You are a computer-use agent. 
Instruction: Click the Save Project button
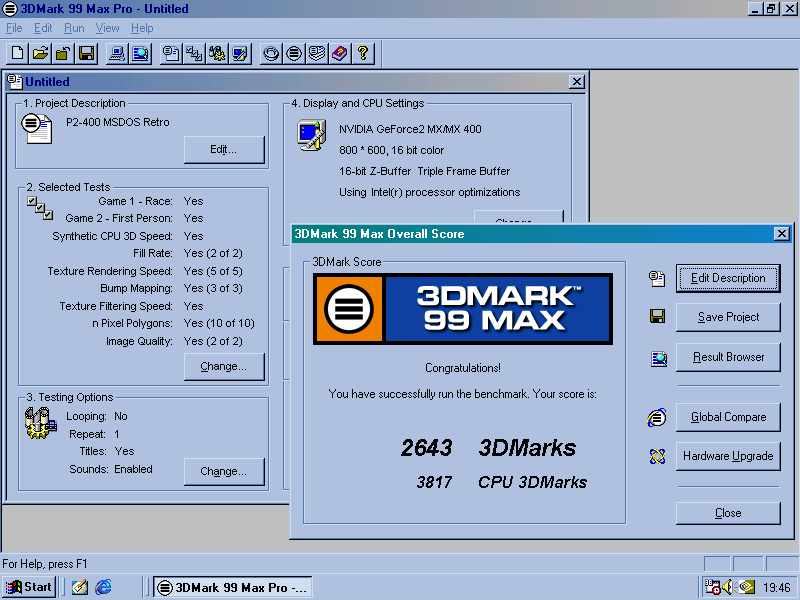pos(728,317)
